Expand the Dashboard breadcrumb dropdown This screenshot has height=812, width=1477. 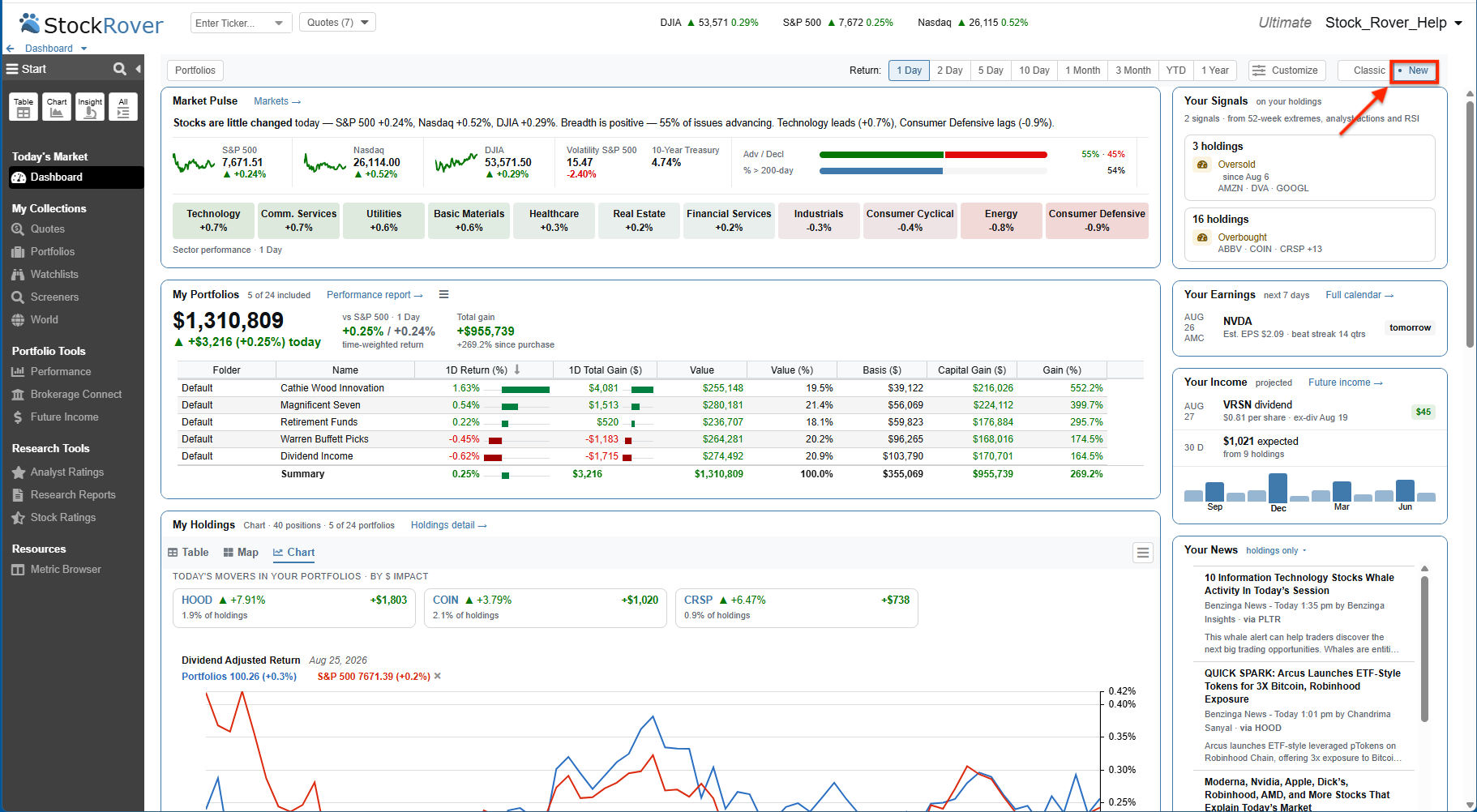83,49
